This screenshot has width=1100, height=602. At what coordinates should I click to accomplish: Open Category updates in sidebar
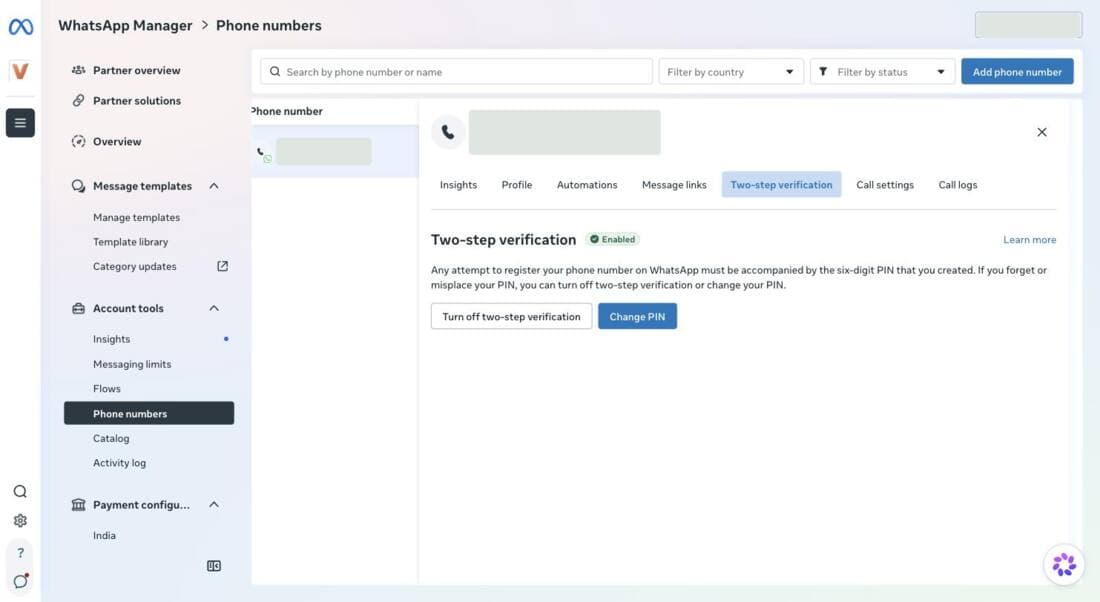click(x=135, y=267)
